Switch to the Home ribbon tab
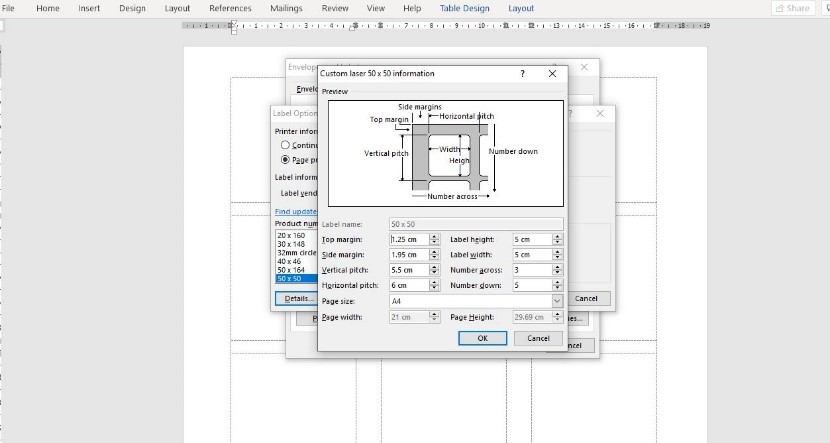 tap(48, 8)
